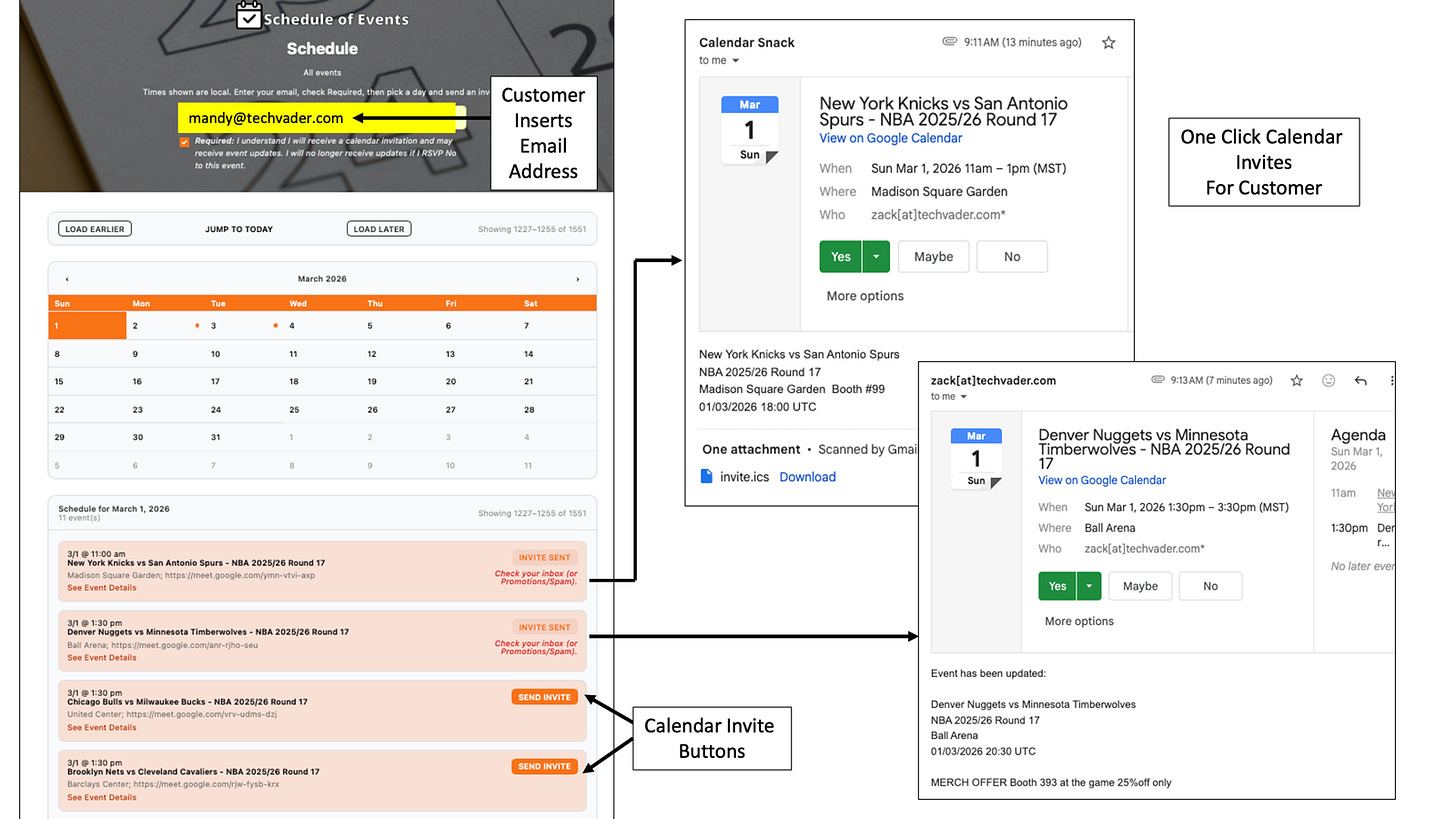Click Mar 1 calendar icon in Nuggets invite
Screen dimensions: 1456x819
[977, 459]
